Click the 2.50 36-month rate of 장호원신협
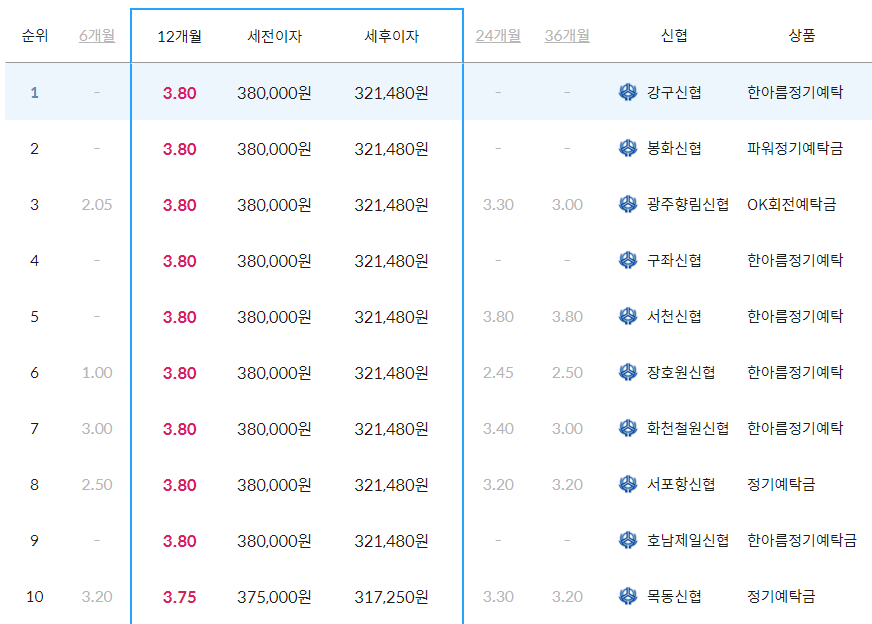Viewport: 872px width, 624px height. coord(567,373)
